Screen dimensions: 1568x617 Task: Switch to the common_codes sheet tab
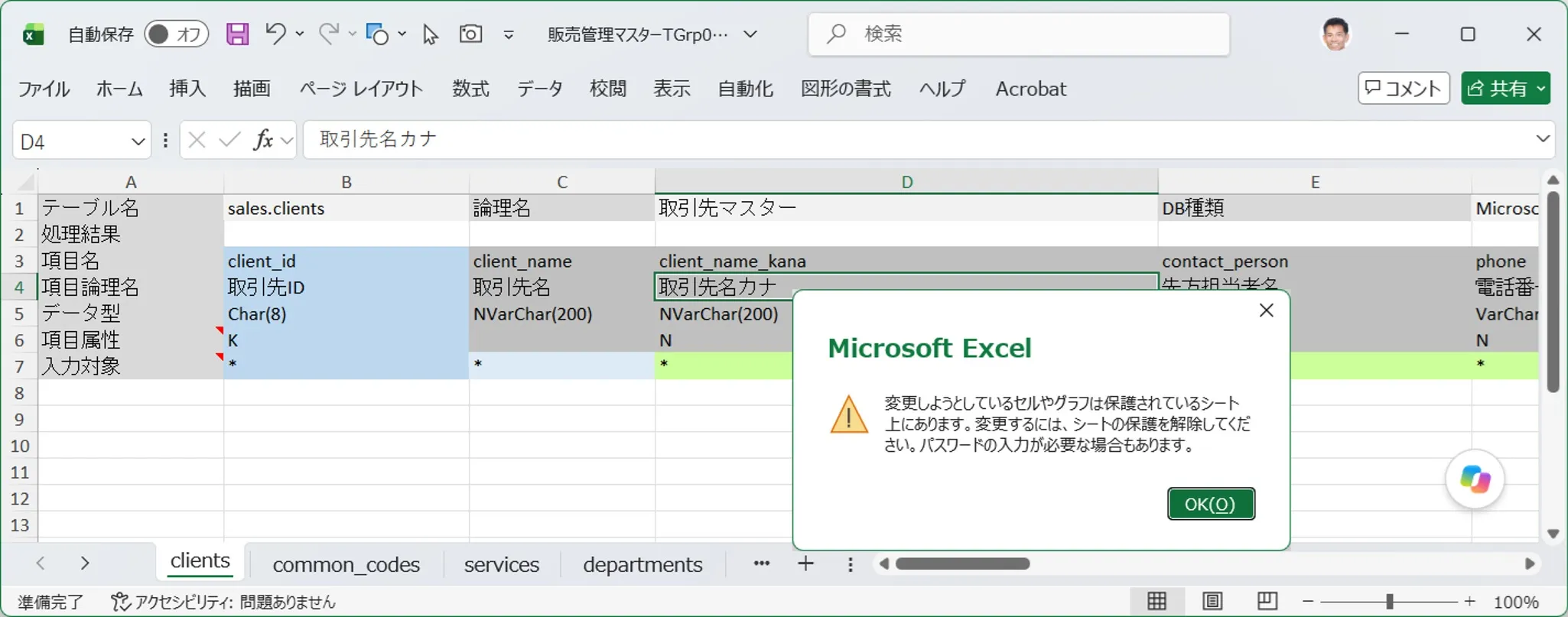tap(346, 564)
